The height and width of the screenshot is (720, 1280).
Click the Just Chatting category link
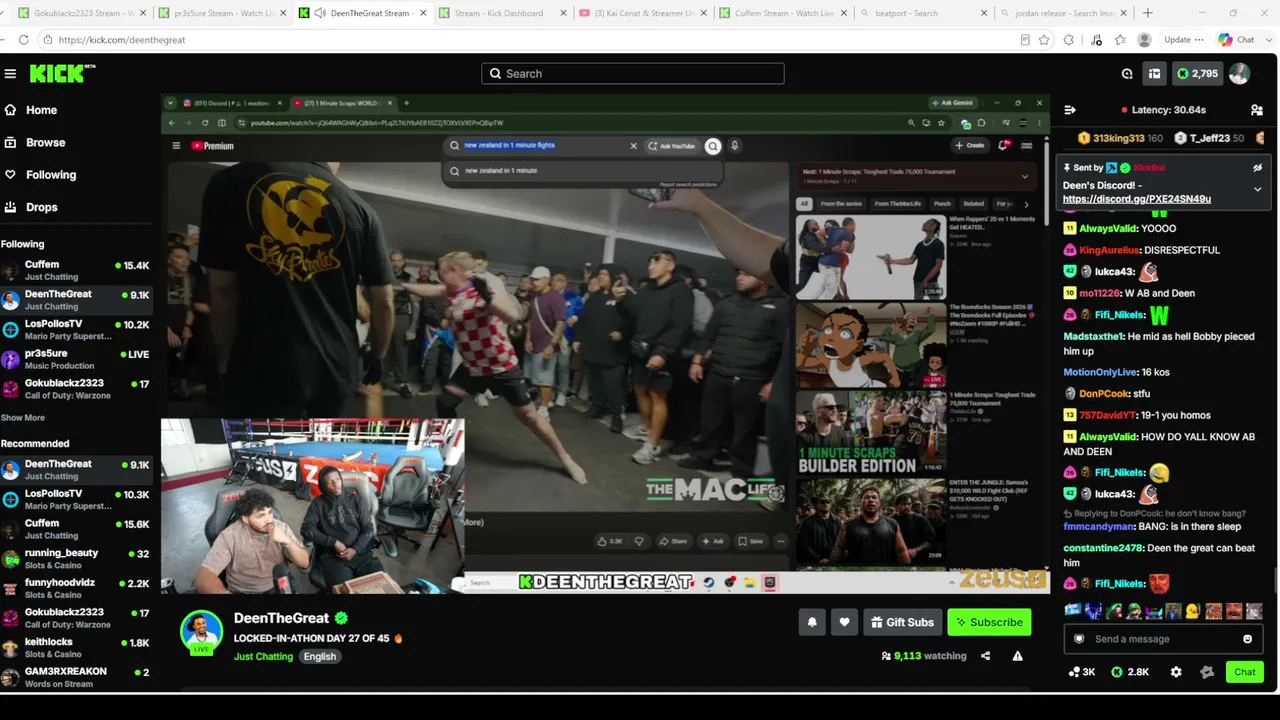[x=263, y=657]
